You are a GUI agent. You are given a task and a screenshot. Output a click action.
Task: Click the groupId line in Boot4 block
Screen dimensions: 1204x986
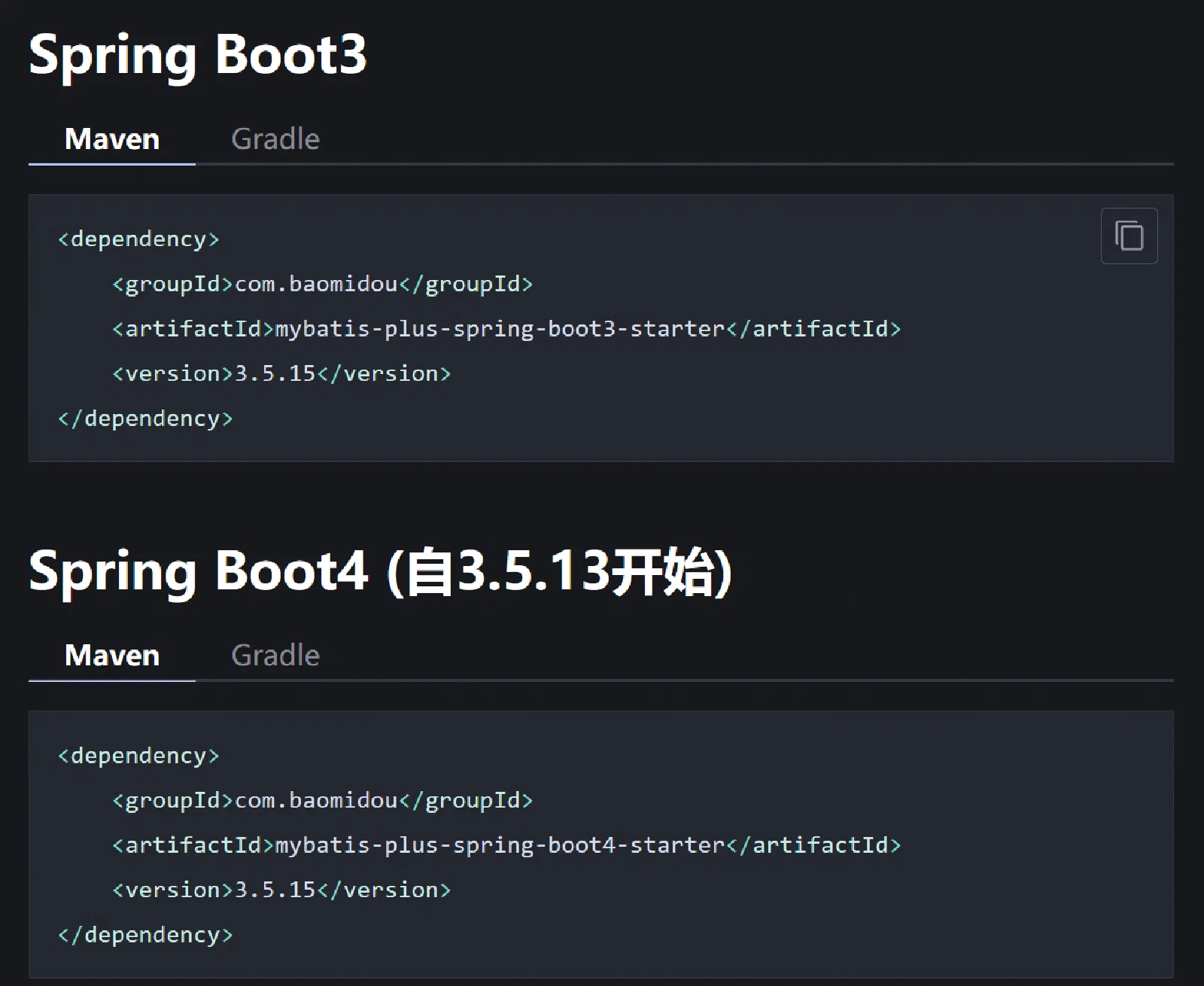322,801
